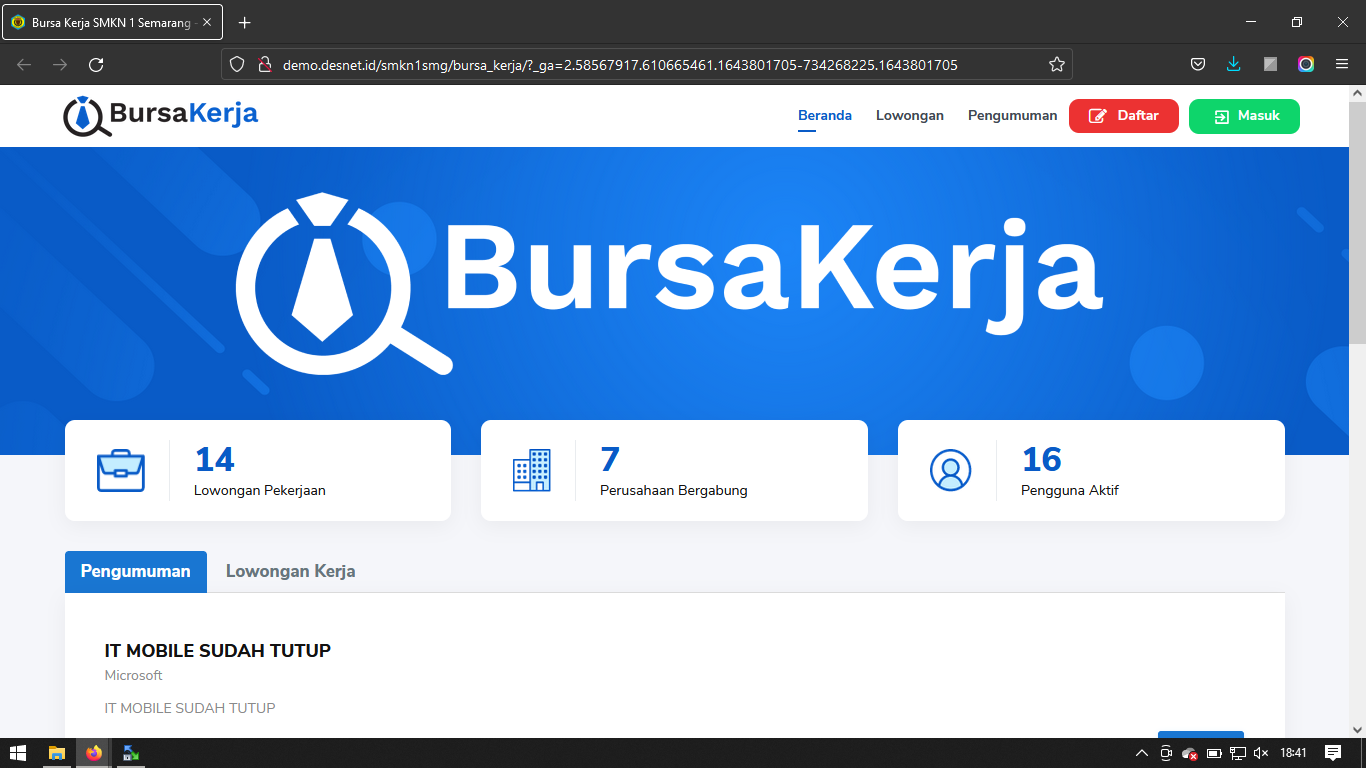Switch to the Lowongan Kerja tab
The width and height of the screenshot is (1366, 768).
290,572
